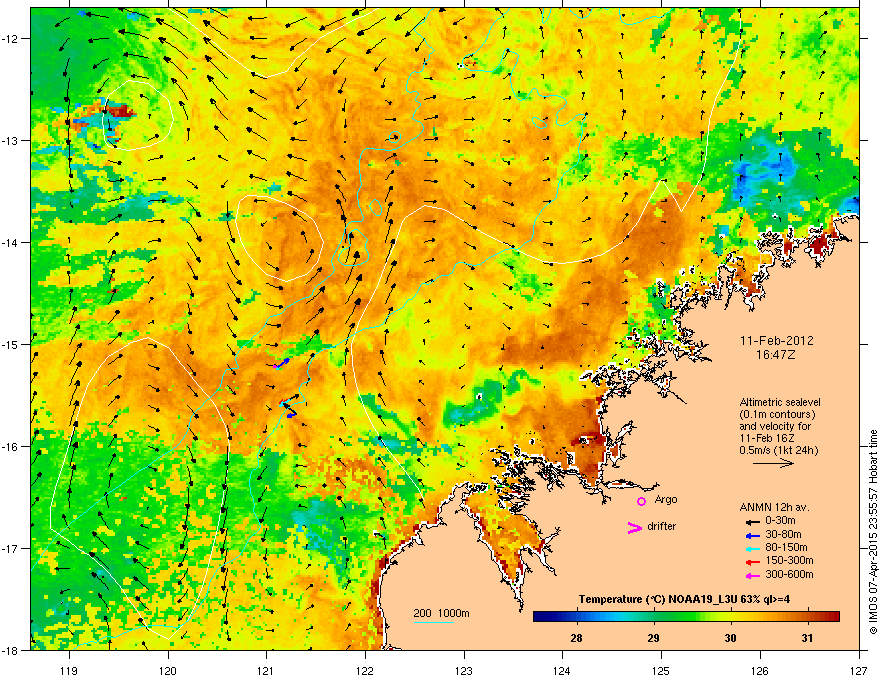Click latitude axis label -14
The image size is (880, 680).
(10, 242)
